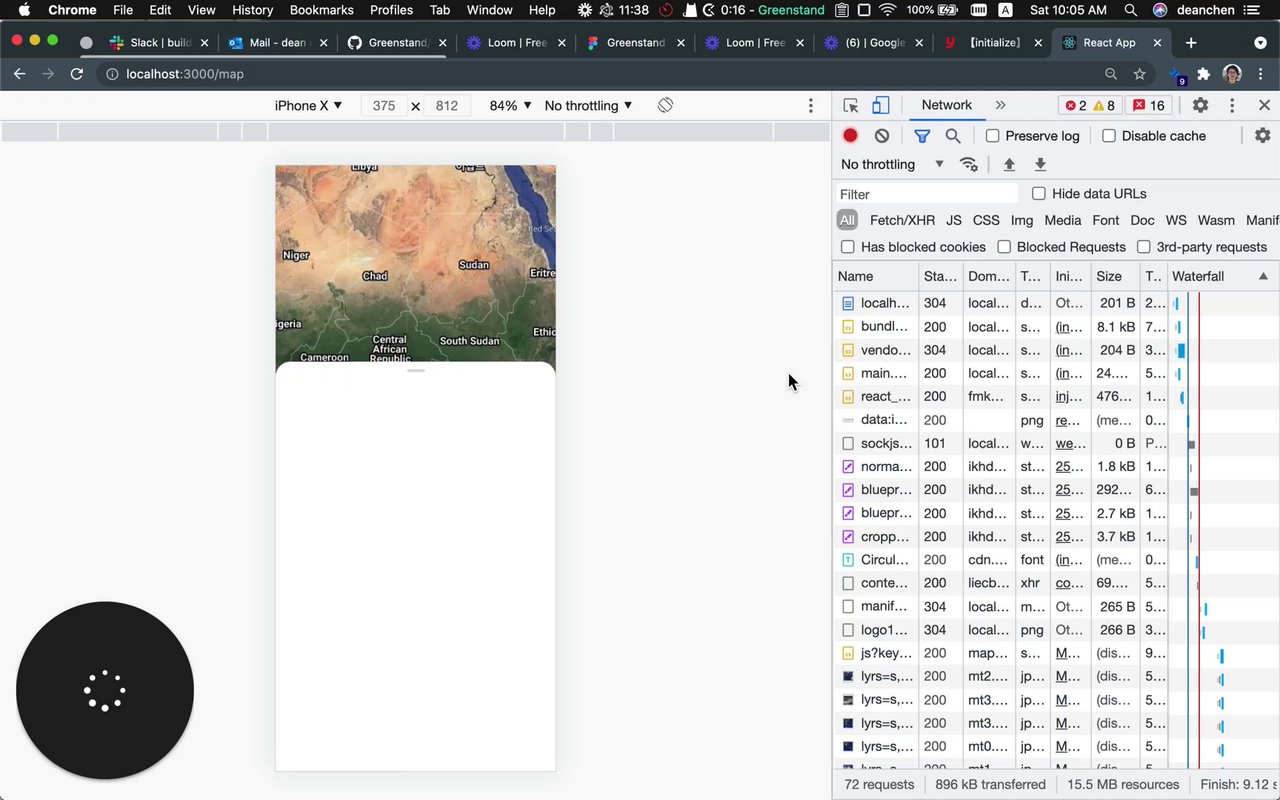Open the iPhone X device dropdown
Viewport: 1280px width, 800px height.
(309, 105)
